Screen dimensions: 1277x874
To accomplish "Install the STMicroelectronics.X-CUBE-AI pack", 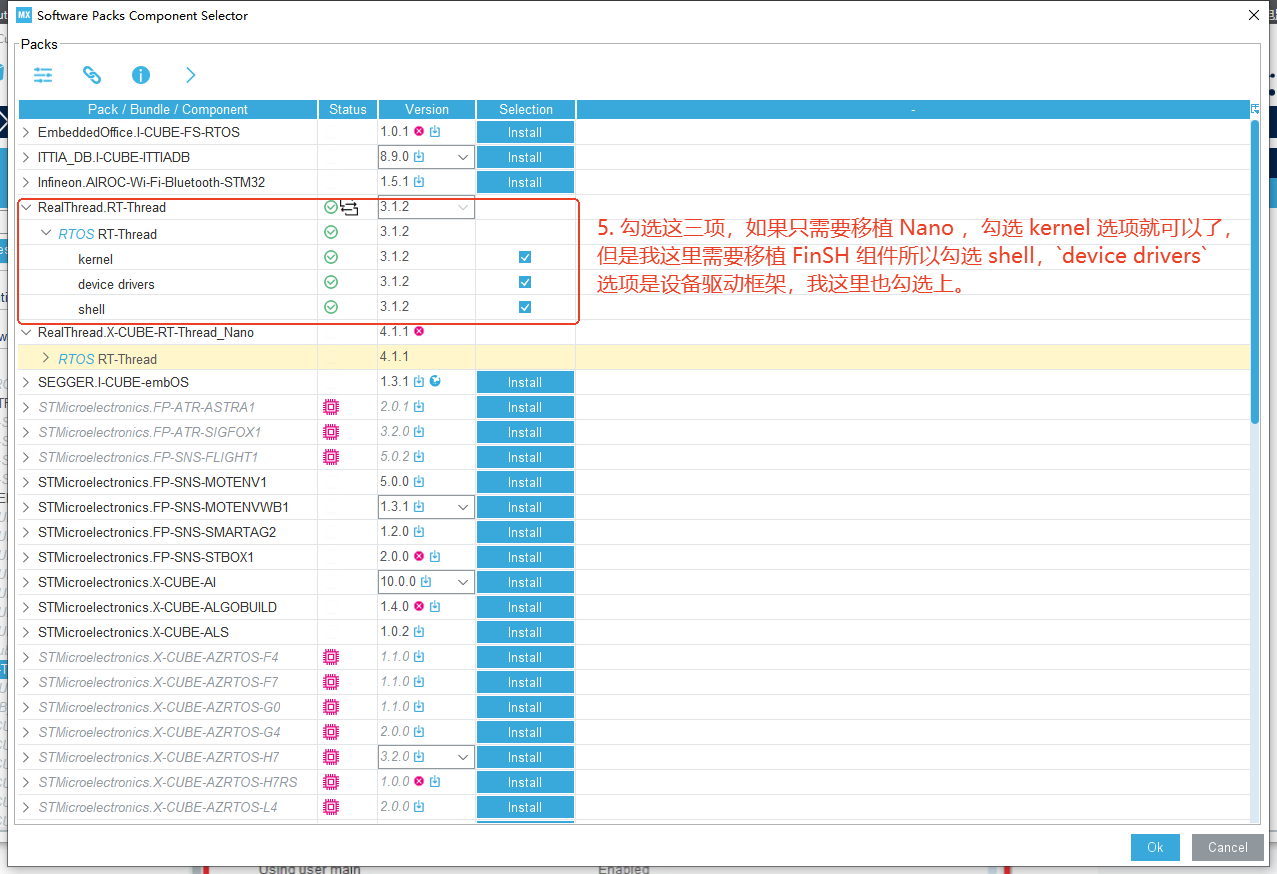I will coord(525,582).
